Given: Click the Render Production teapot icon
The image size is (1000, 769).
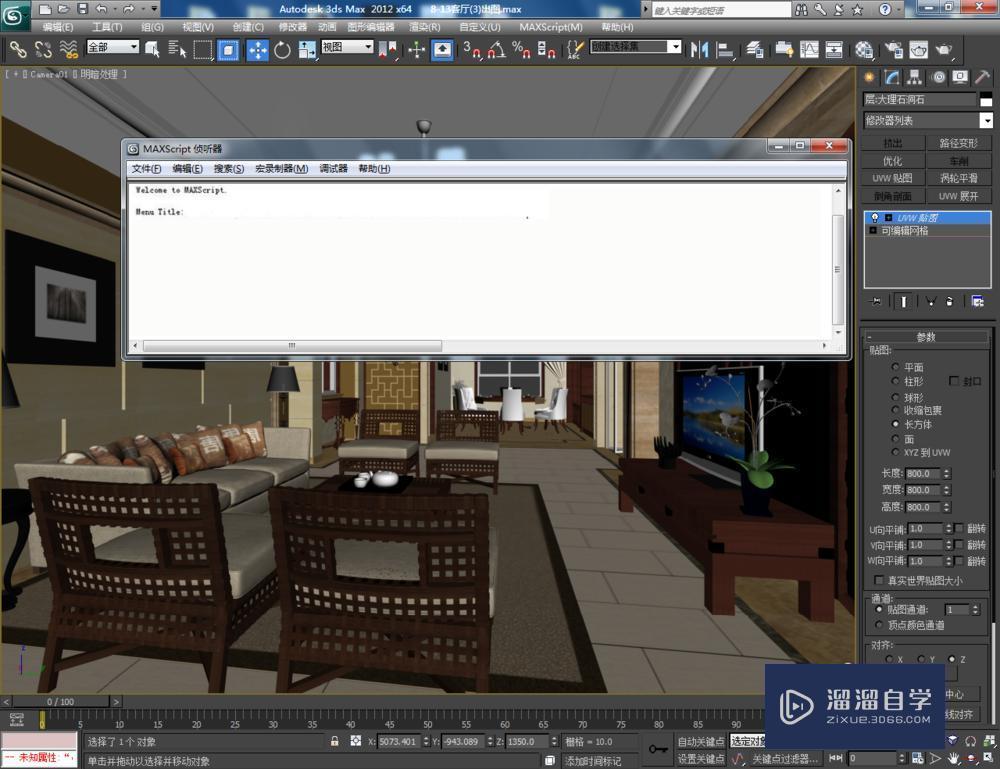Looking at the screenshot, I should click(x=943, y=49).
